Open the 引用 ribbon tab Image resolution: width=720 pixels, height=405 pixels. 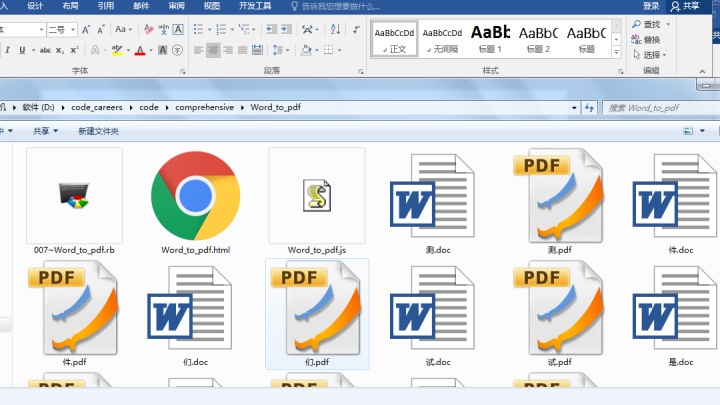(106, 6)
